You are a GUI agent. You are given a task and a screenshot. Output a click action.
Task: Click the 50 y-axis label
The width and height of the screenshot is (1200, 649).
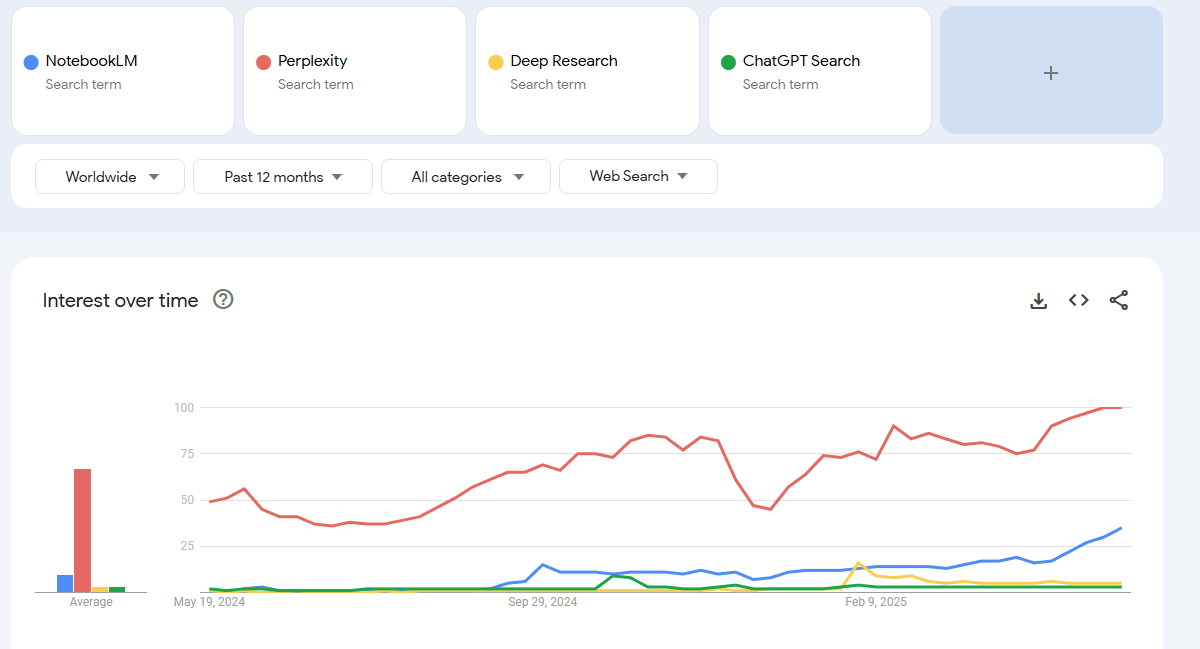186,500
